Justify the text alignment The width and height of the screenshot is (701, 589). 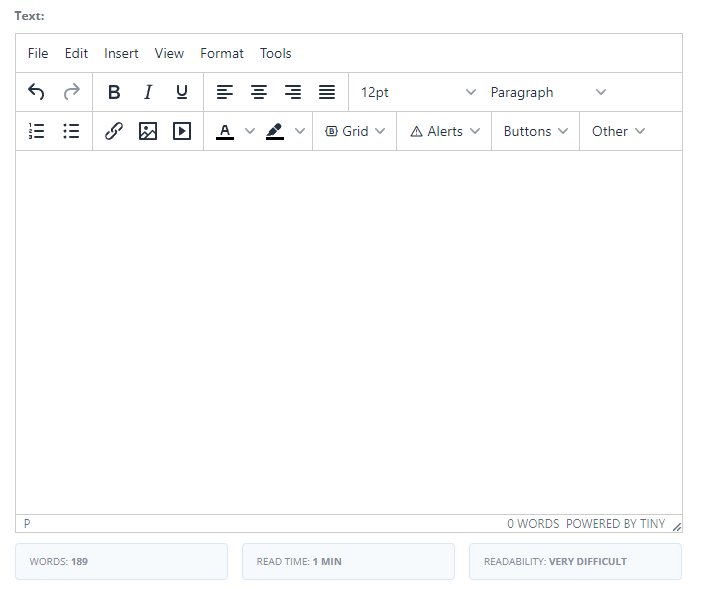click(x=327, y=92)
